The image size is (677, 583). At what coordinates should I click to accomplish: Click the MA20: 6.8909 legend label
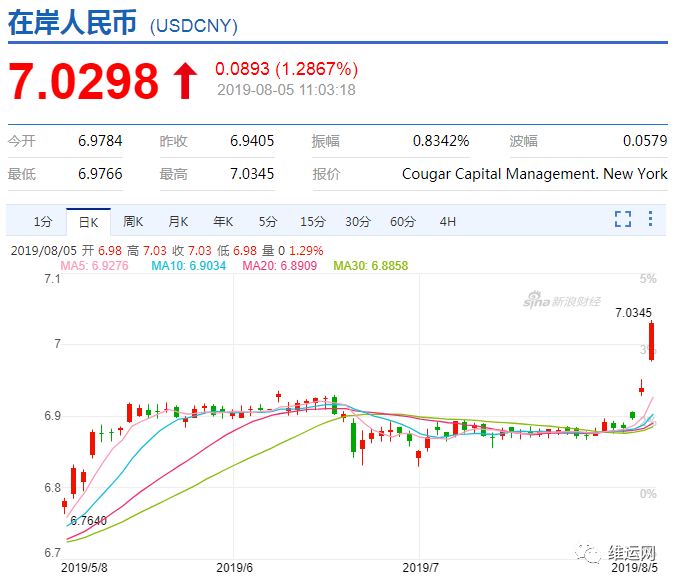[280, 266]
